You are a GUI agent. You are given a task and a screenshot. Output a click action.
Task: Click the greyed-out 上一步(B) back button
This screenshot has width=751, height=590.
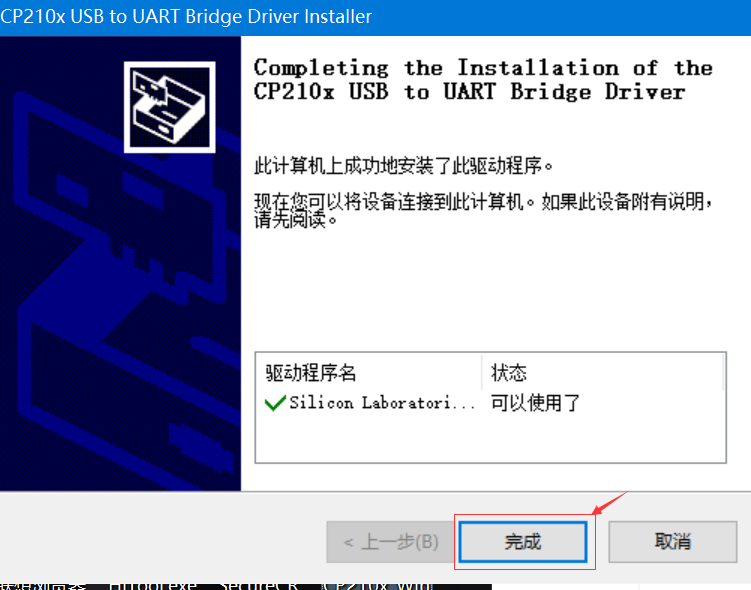391,542
